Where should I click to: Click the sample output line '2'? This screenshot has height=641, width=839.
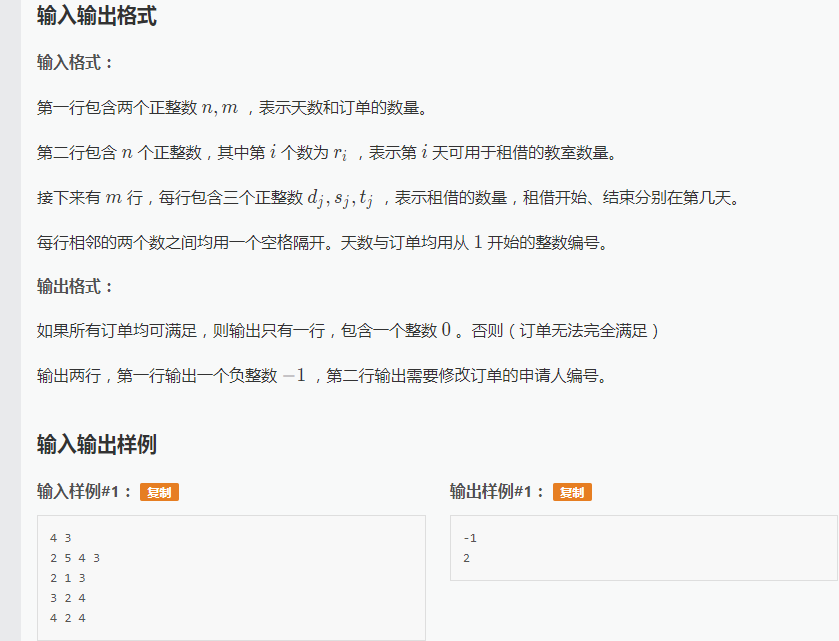tap(467, 558)
